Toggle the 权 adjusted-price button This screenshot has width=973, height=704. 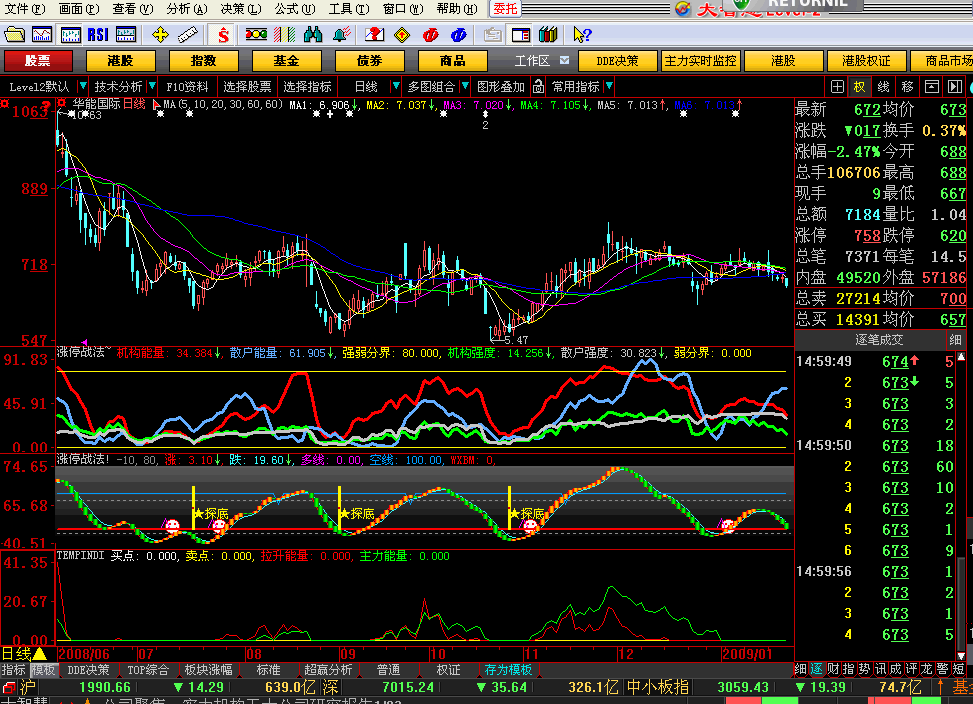point(859,87)
